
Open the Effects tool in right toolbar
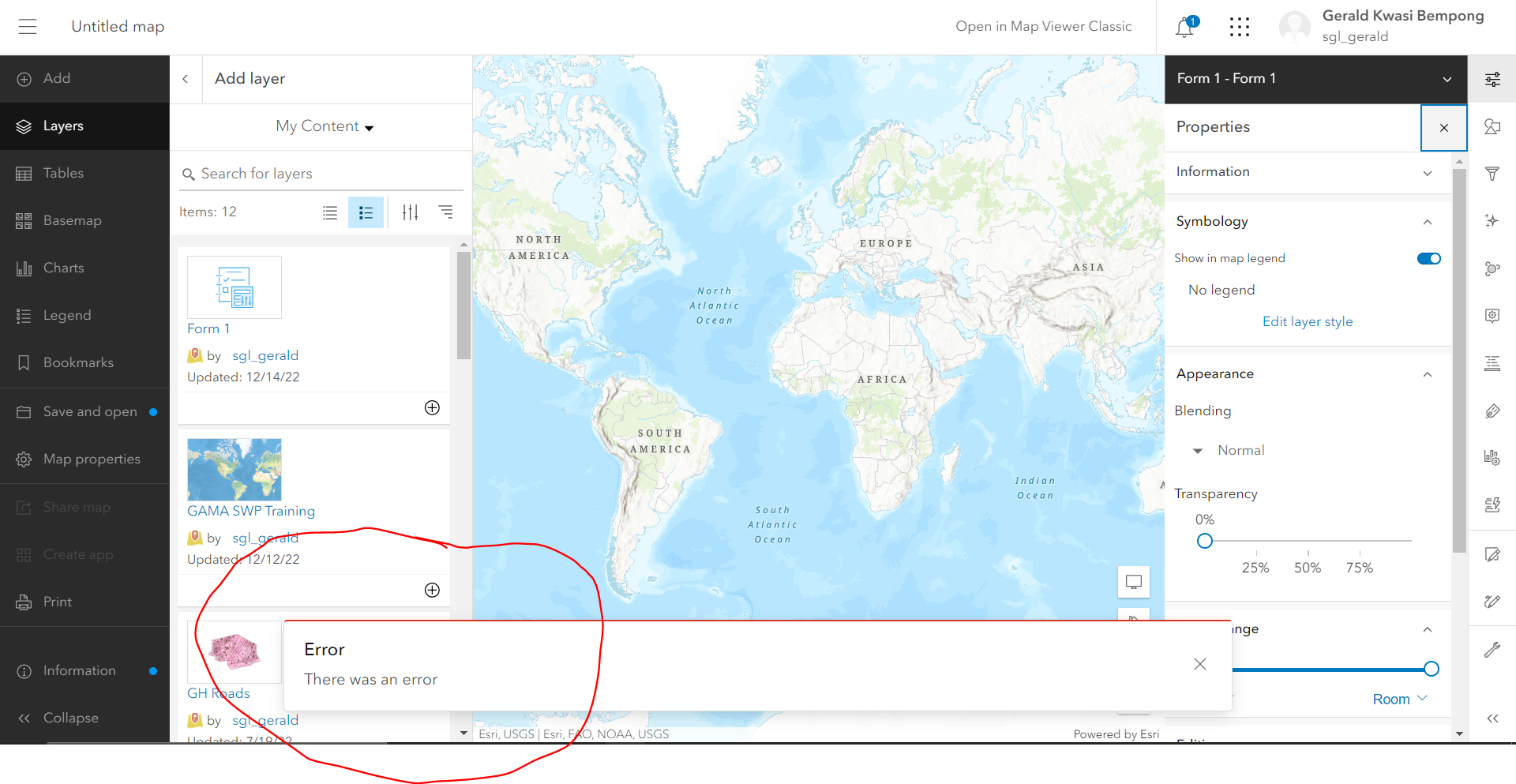[1492, 221]
